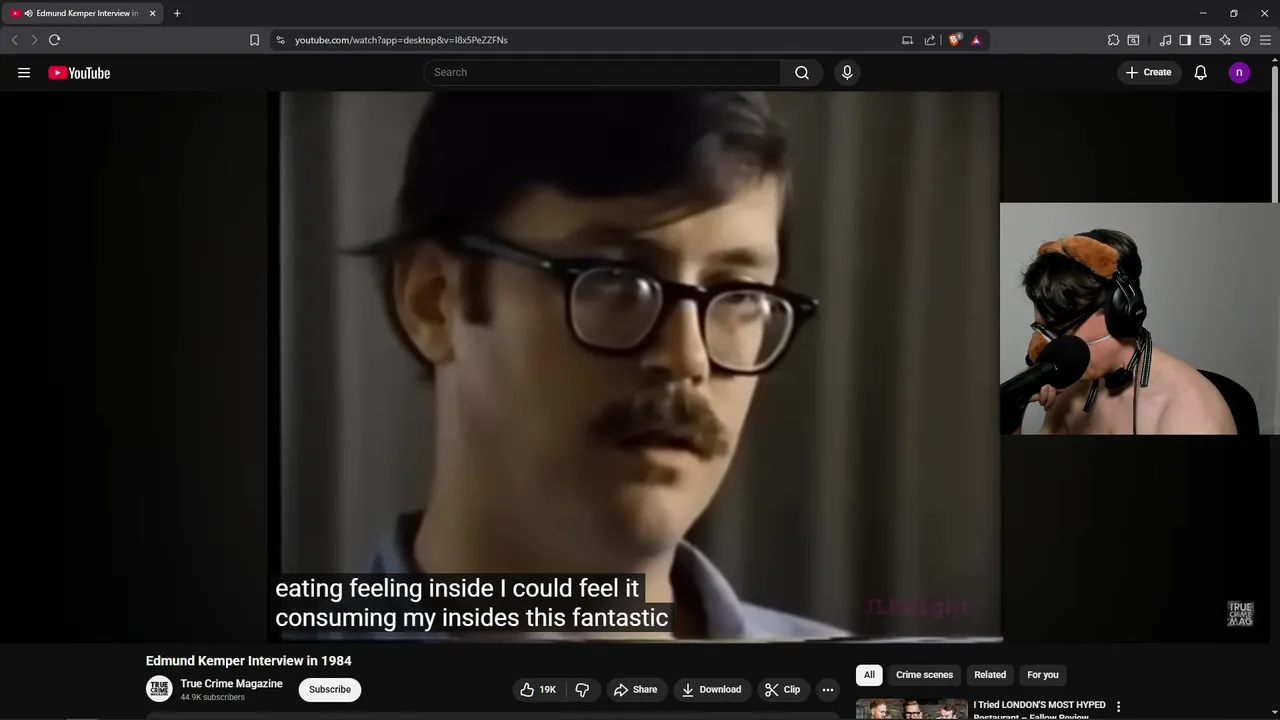Reload the page
Viewport: 1280px width, 720px height.
[x=54, y=40]
